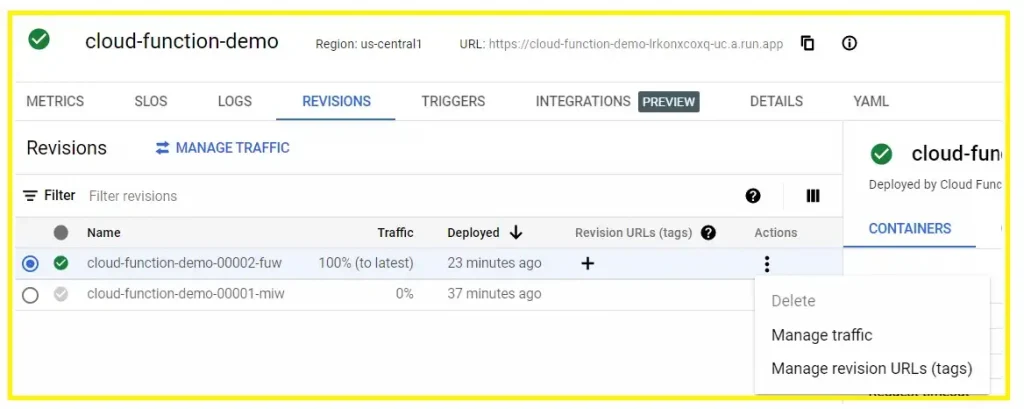Select the REVISIONS tab

tap(336, 101)
